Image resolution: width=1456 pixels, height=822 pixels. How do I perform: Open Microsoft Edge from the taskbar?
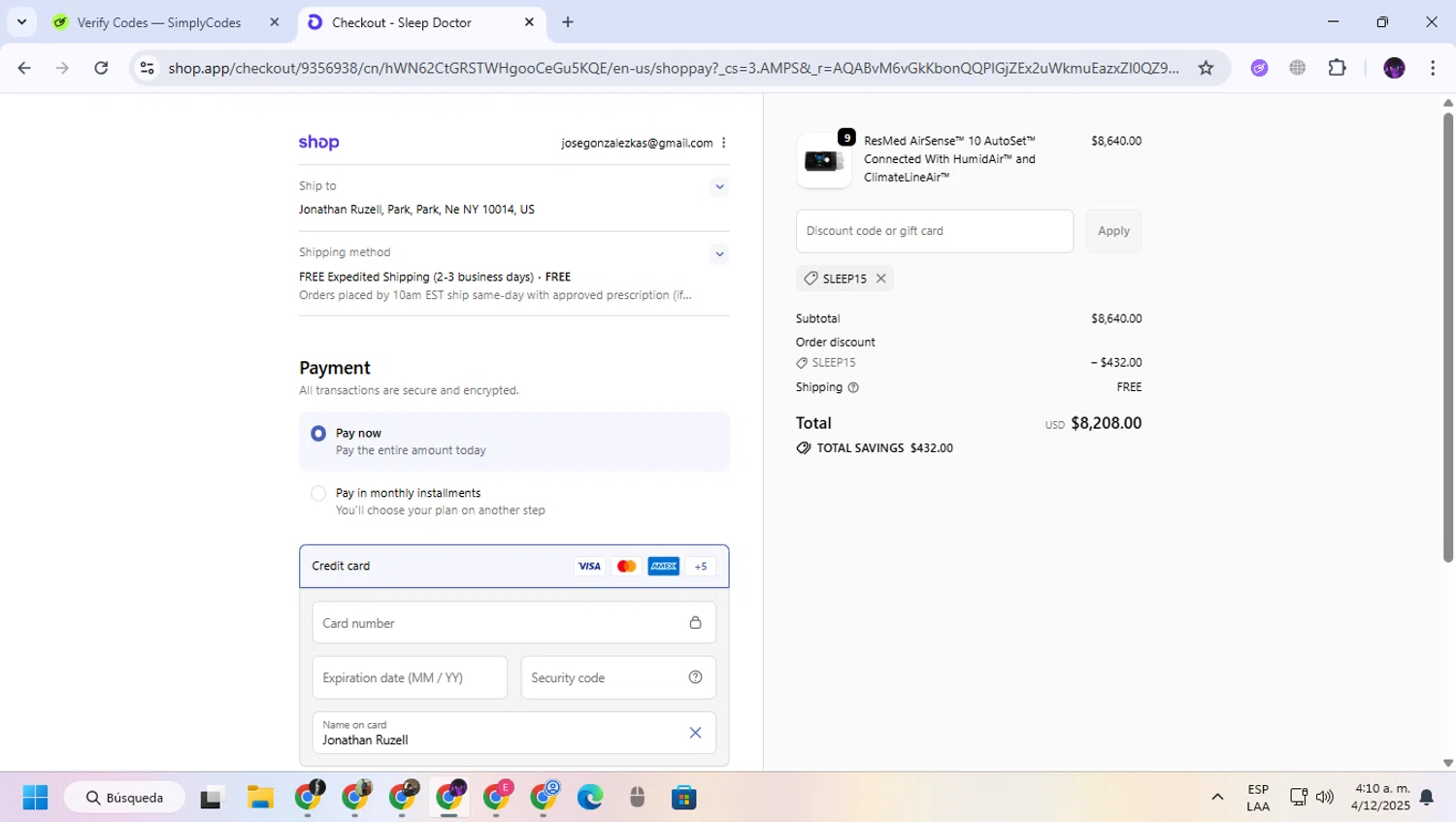click(x=590, y=798)
